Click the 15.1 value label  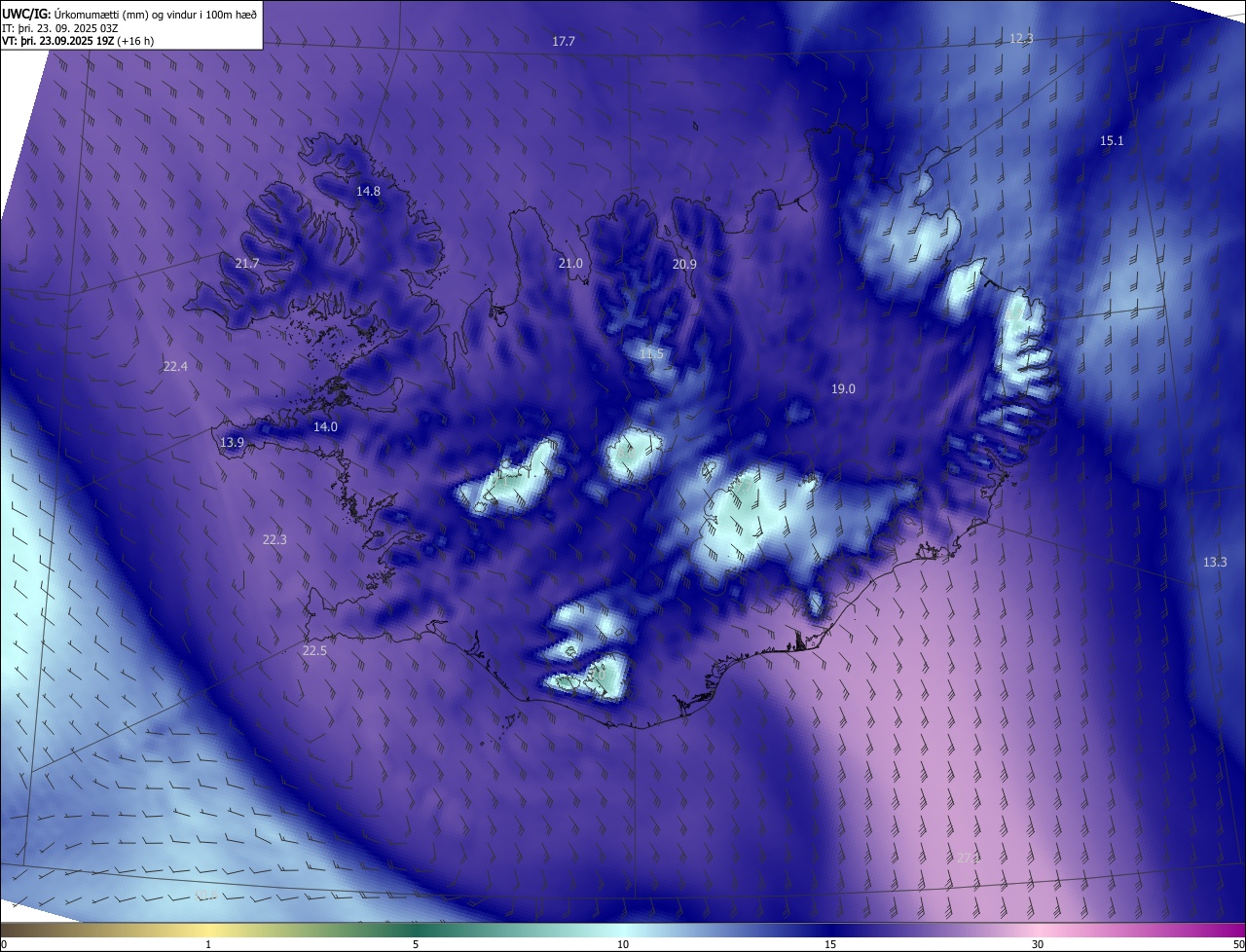coord(1112,141)
